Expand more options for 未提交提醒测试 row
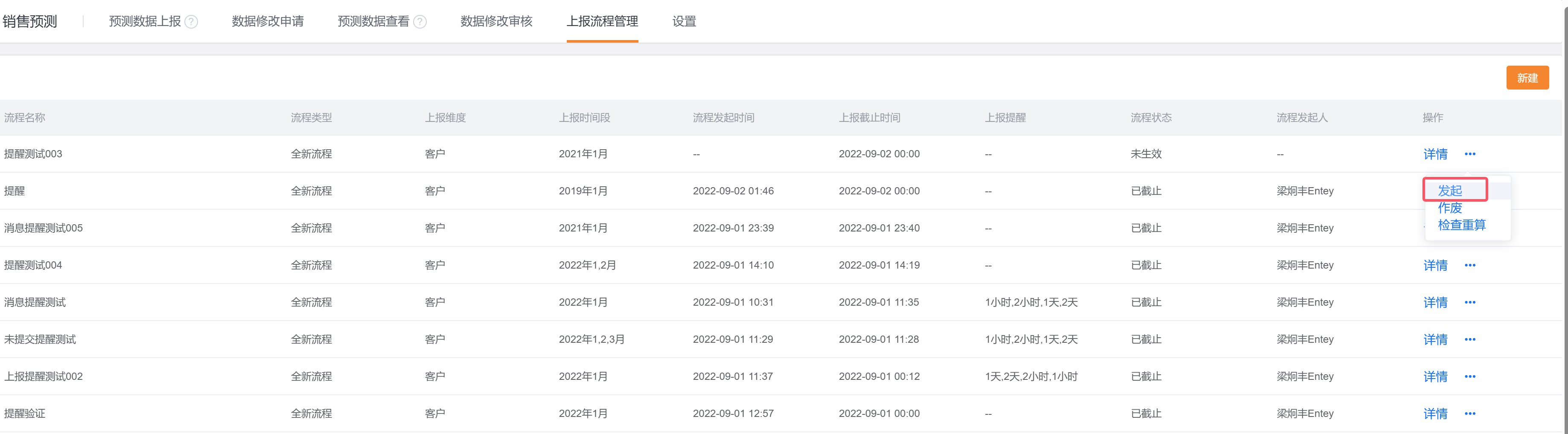Image resolution: width=1568 pixels, height=434 pixels. pos(1470,339)
